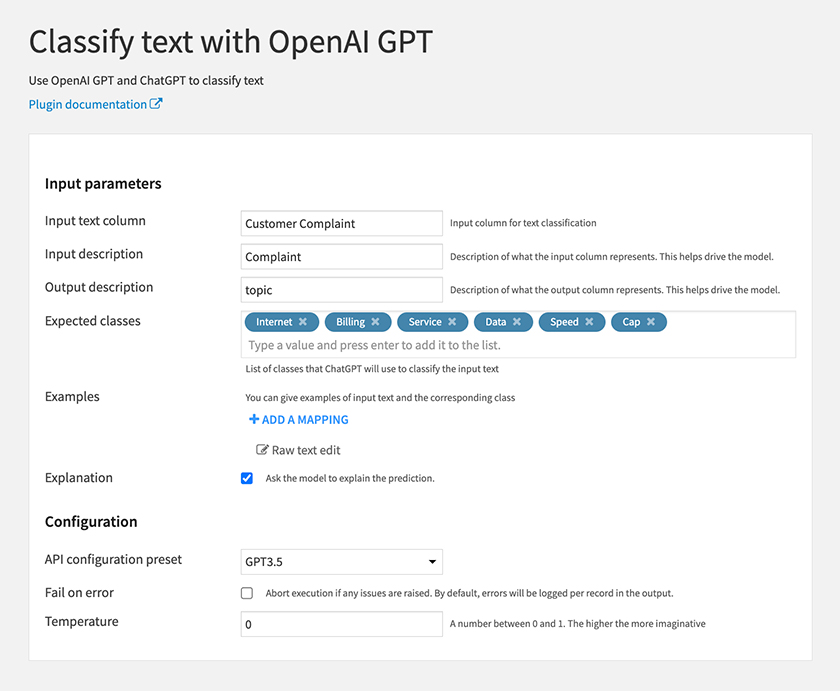The image size is (840, 691).
Task: Click the Internet class tag label
Action: pyautogui.click(x=274, y=322)
